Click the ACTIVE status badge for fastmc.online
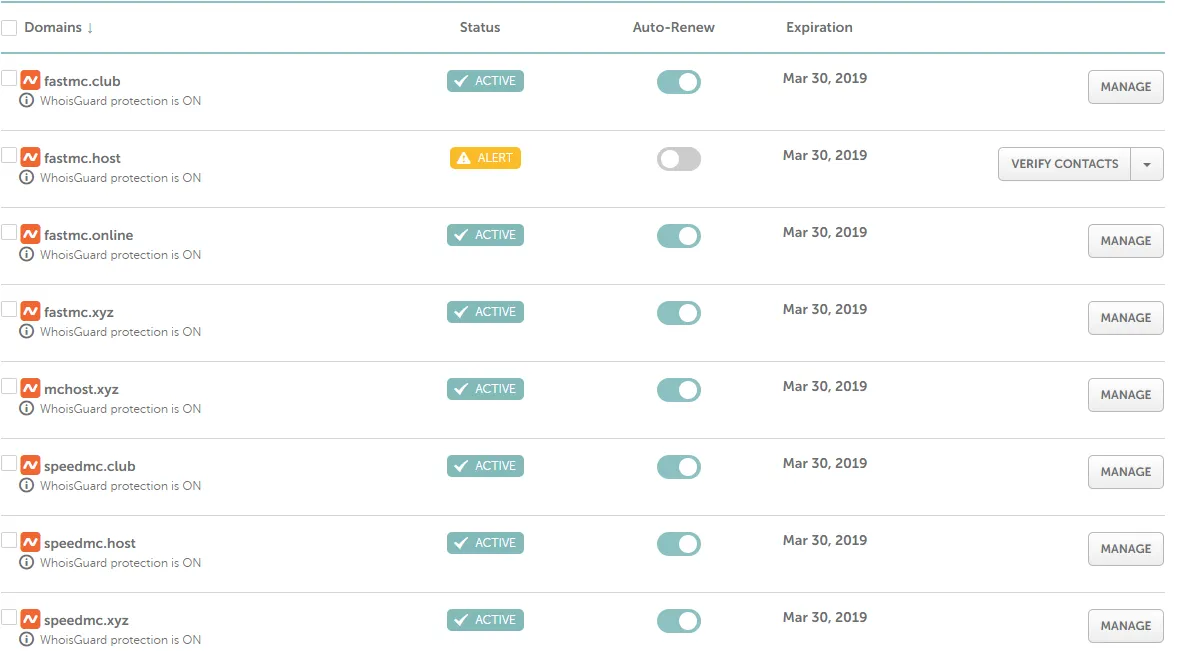The height and width of the screenshot is (651, 1178). coord(485,235)
